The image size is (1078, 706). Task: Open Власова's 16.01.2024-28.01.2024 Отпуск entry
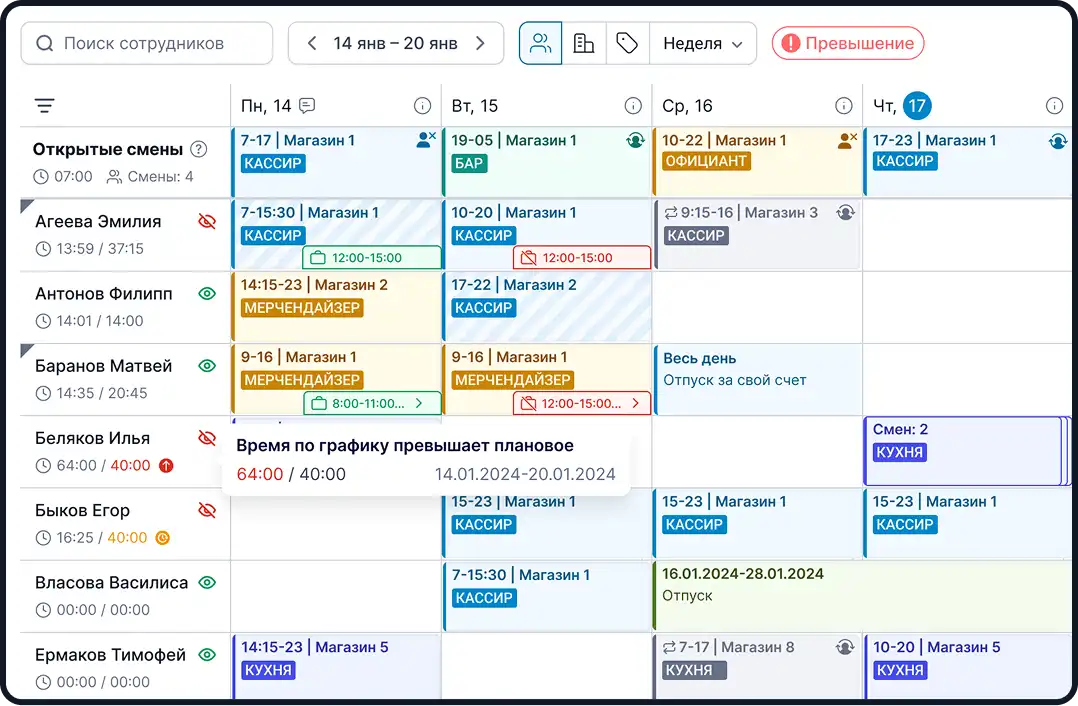[x=863, y=595]
